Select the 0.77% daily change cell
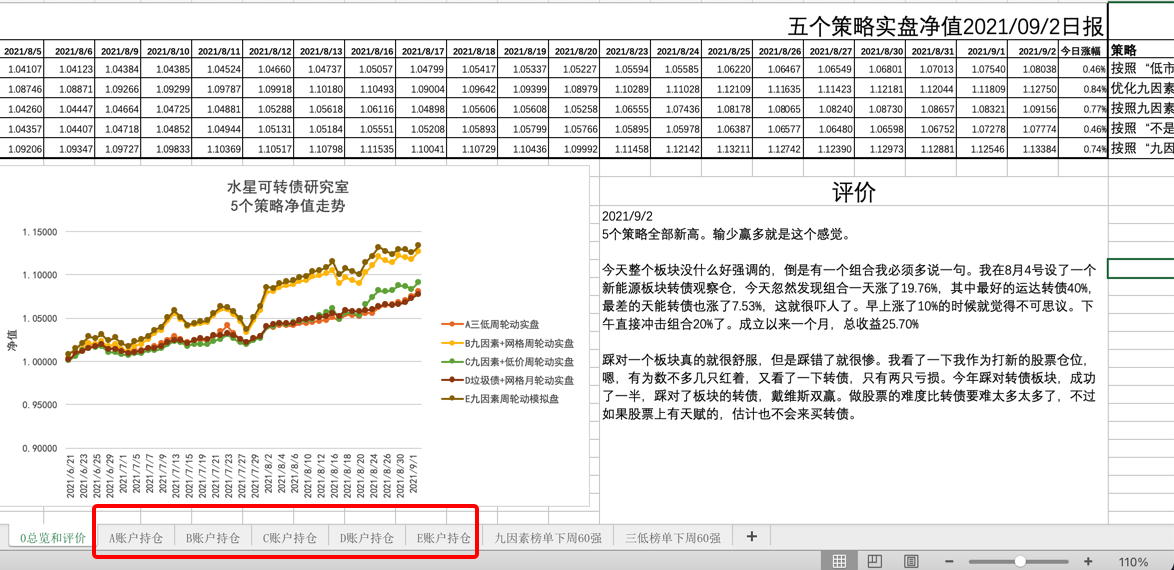The image size is (1174, 570). pos(1083,109)
